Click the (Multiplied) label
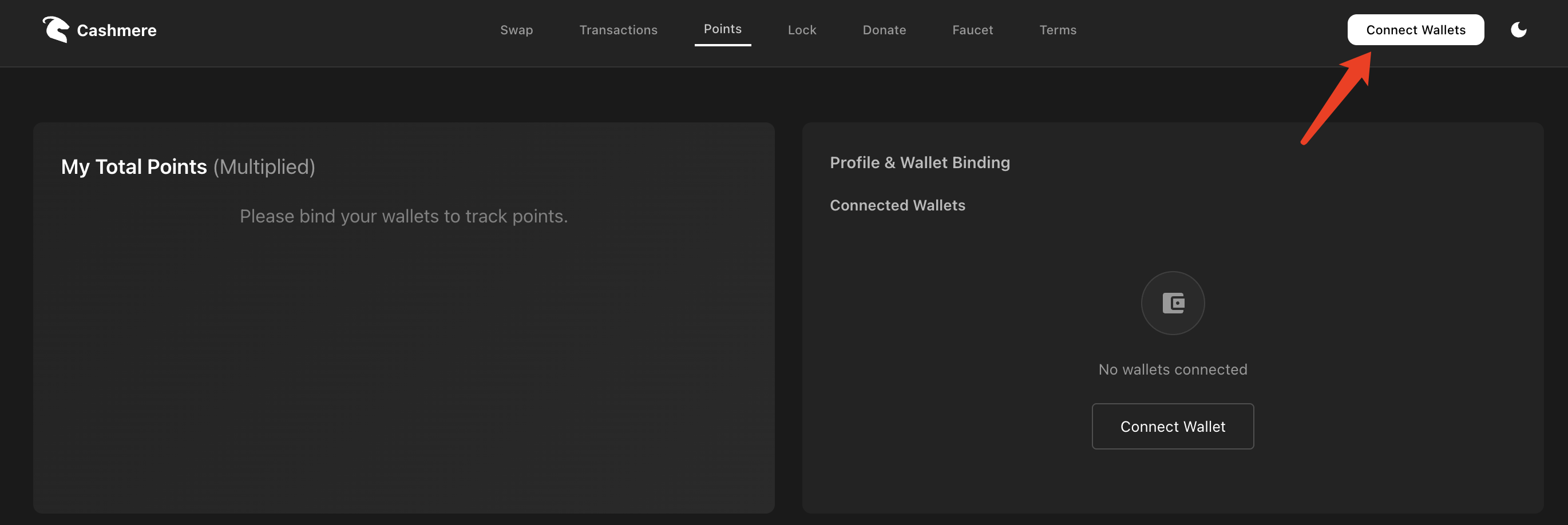This screenshot has height=525, width=1568. (x=264, y=166)
